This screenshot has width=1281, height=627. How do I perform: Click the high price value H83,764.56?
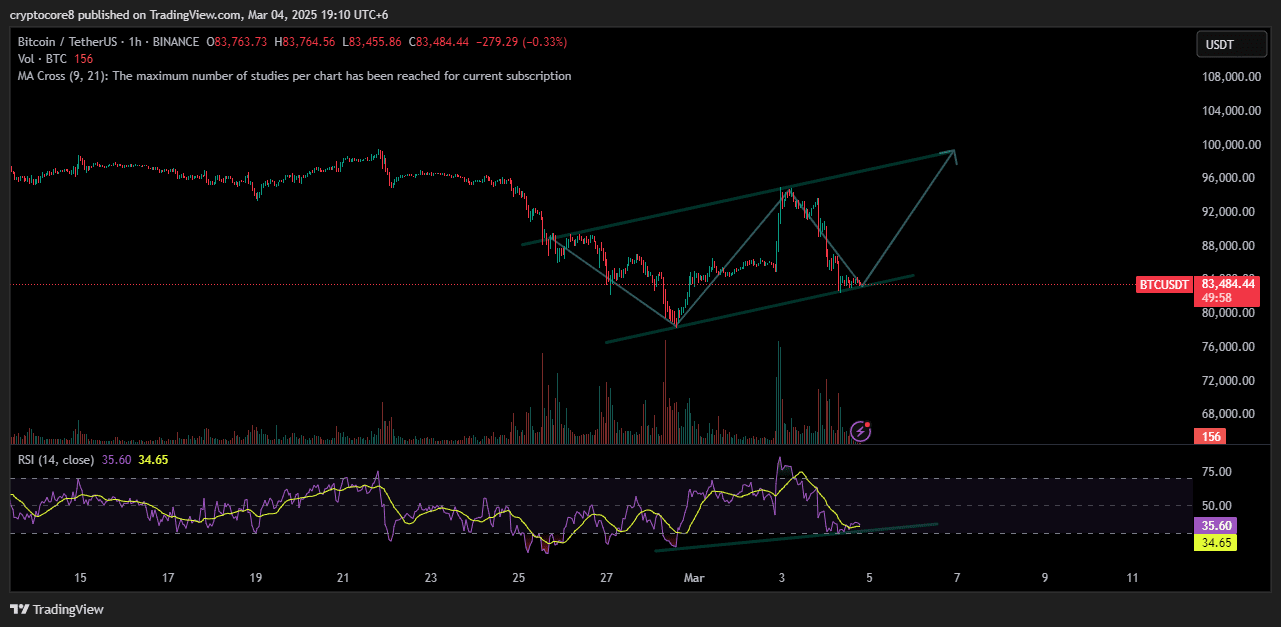point(306,42)
